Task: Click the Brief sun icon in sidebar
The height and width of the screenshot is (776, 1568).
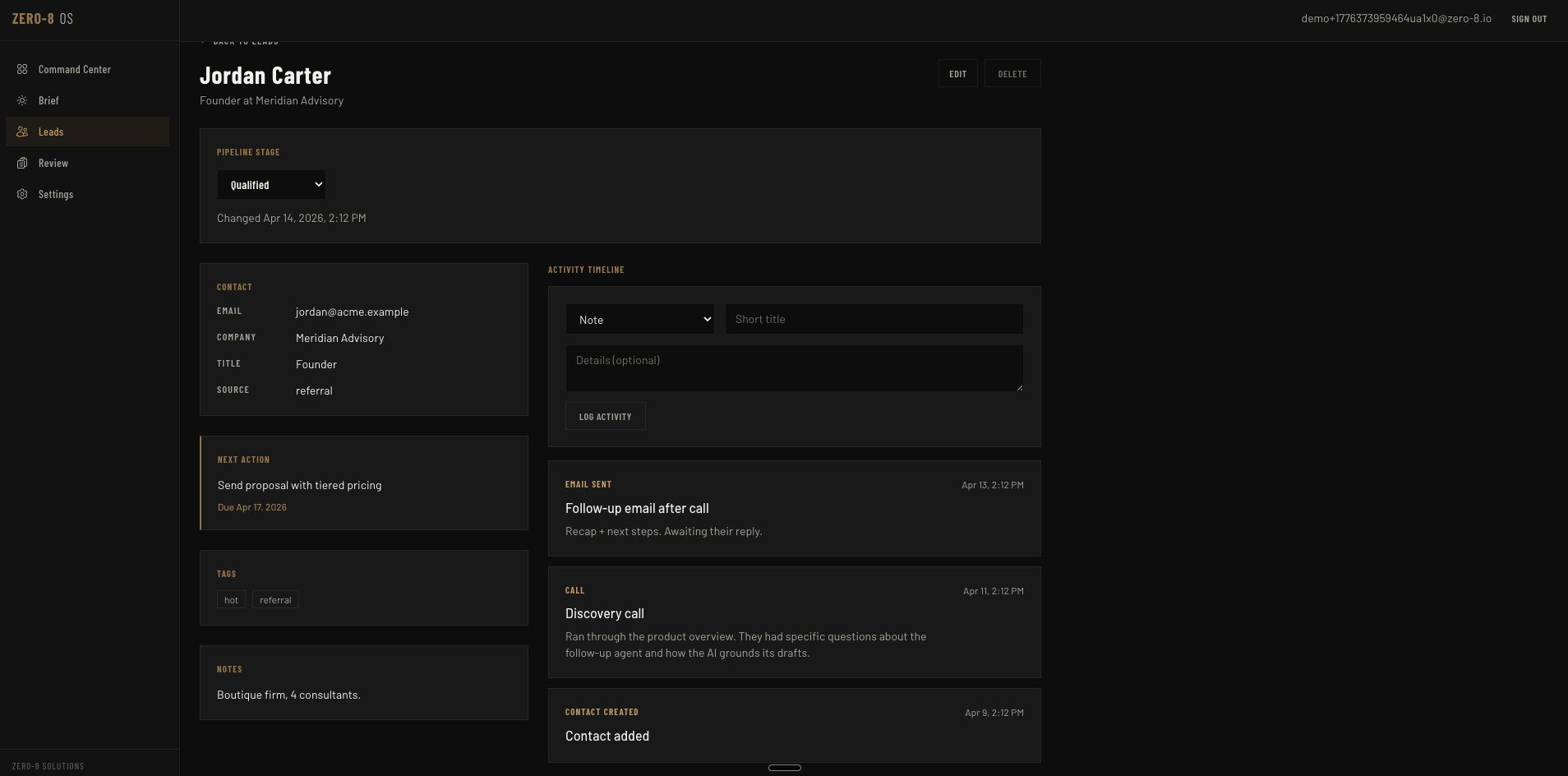Action: pyautogui.click(x=21, y=100)
